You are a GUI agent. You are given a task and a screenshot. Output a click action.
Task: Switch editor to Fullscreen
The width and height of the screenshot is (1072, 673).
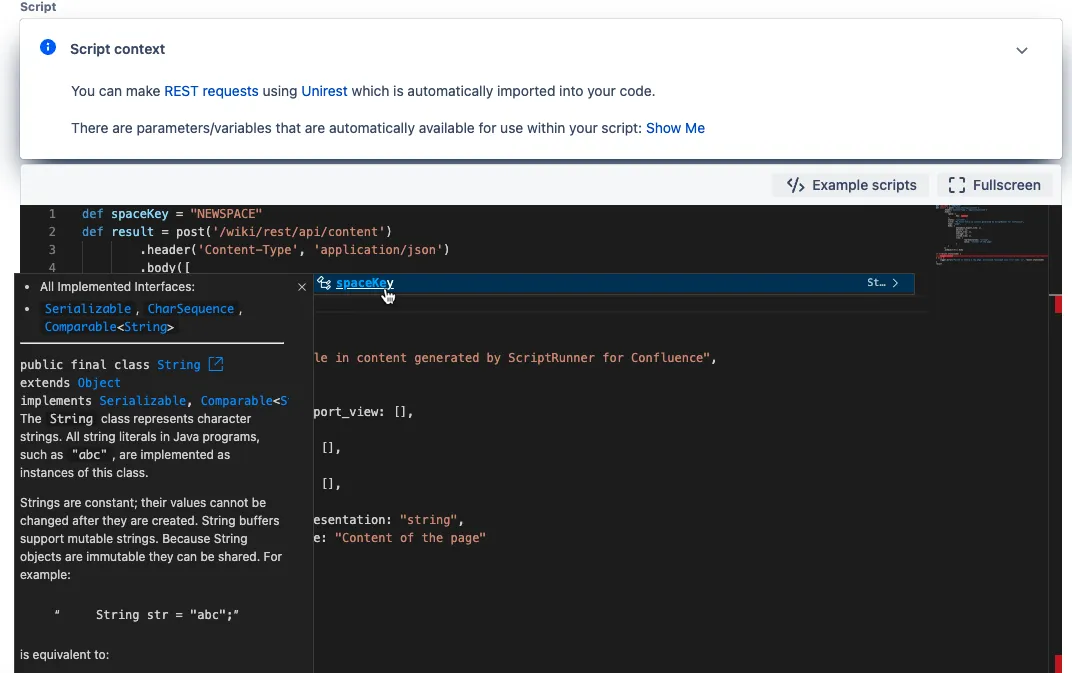tap(994, 185)
